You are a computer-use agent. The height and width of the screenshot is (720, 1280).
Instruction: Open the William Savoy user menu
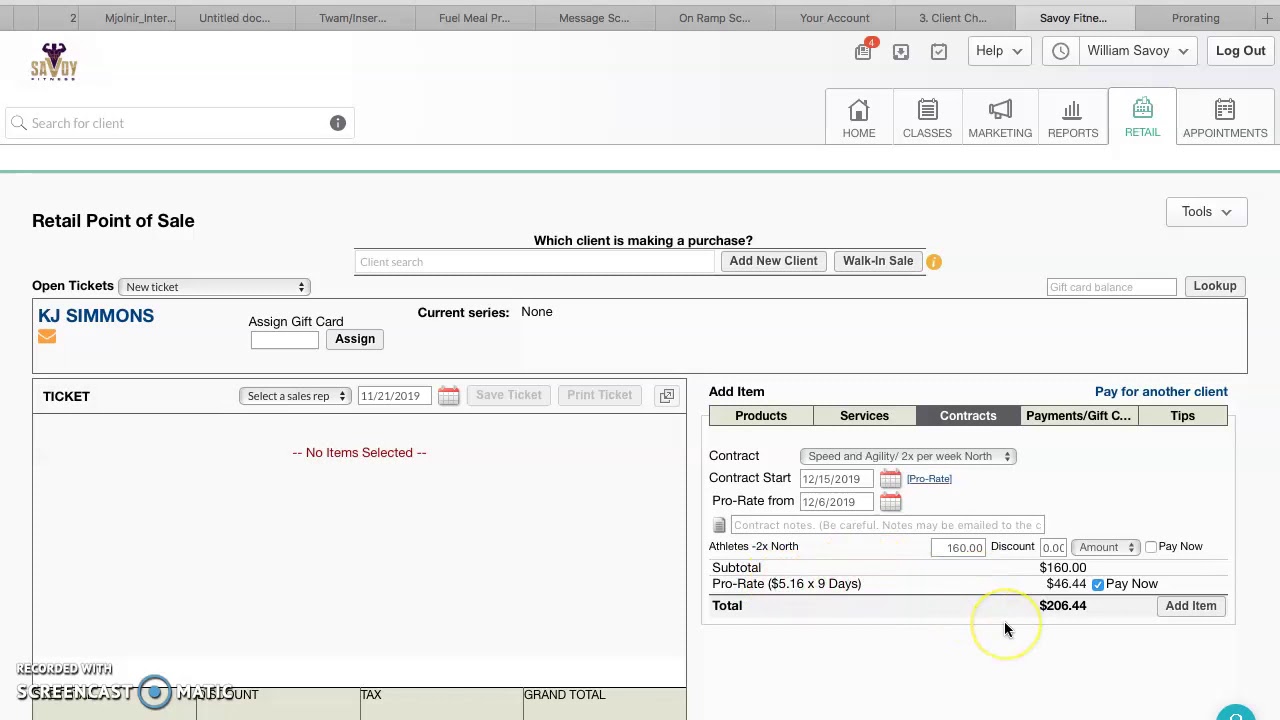click(1137, 51)
